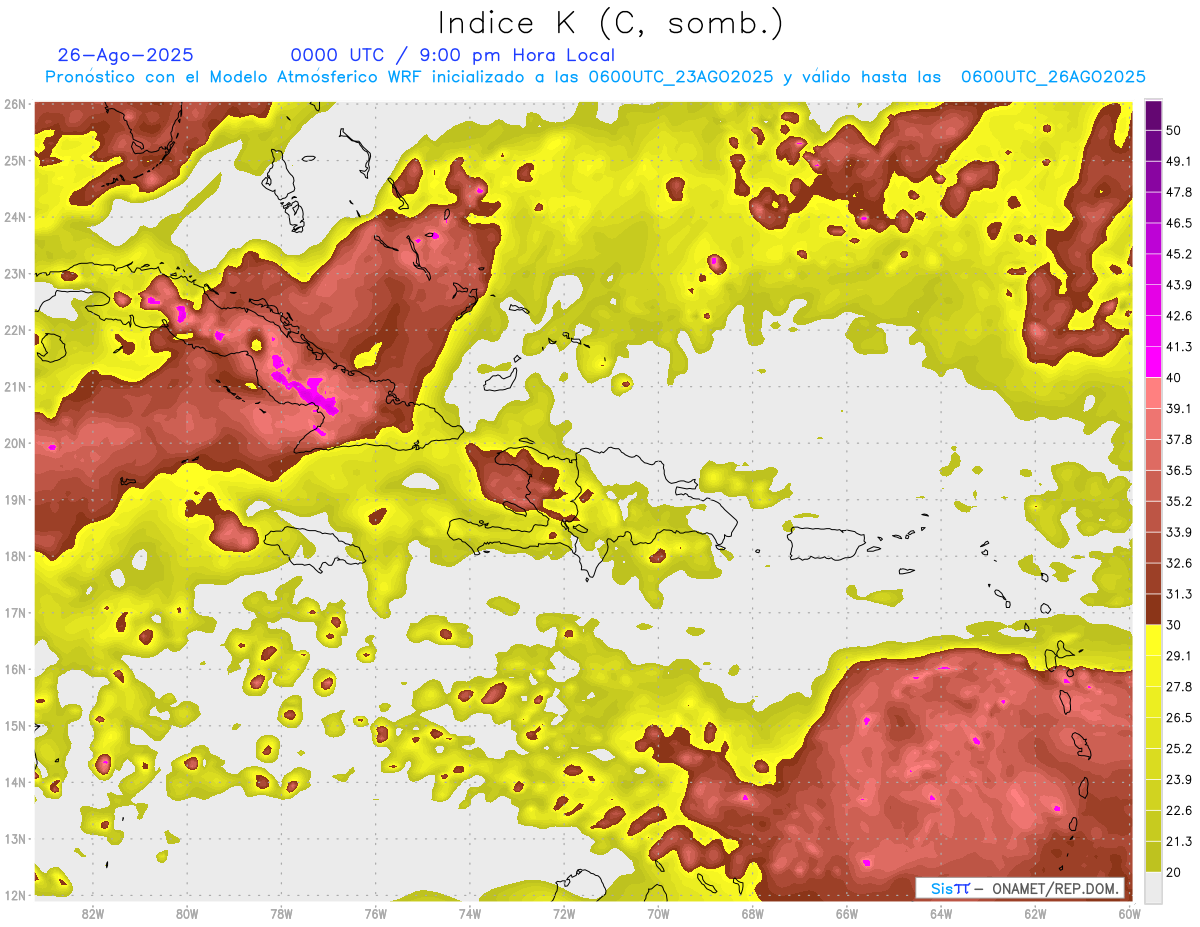Click the colorbar value 32.6
1200x927 pixels.
[x=1179, y=563]
